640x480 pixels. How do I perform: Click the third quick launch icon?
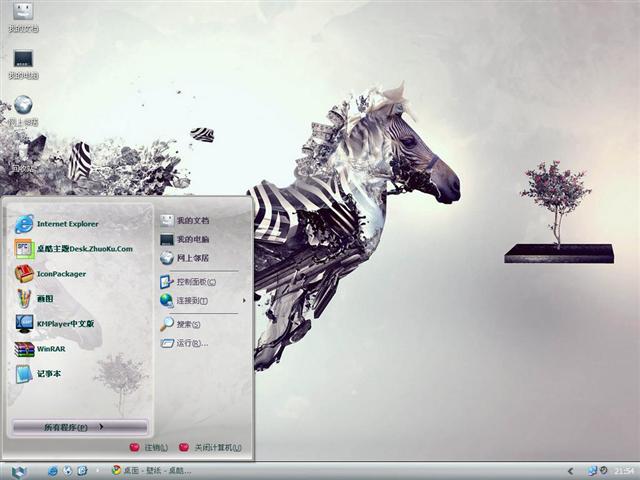pos(82,471)
